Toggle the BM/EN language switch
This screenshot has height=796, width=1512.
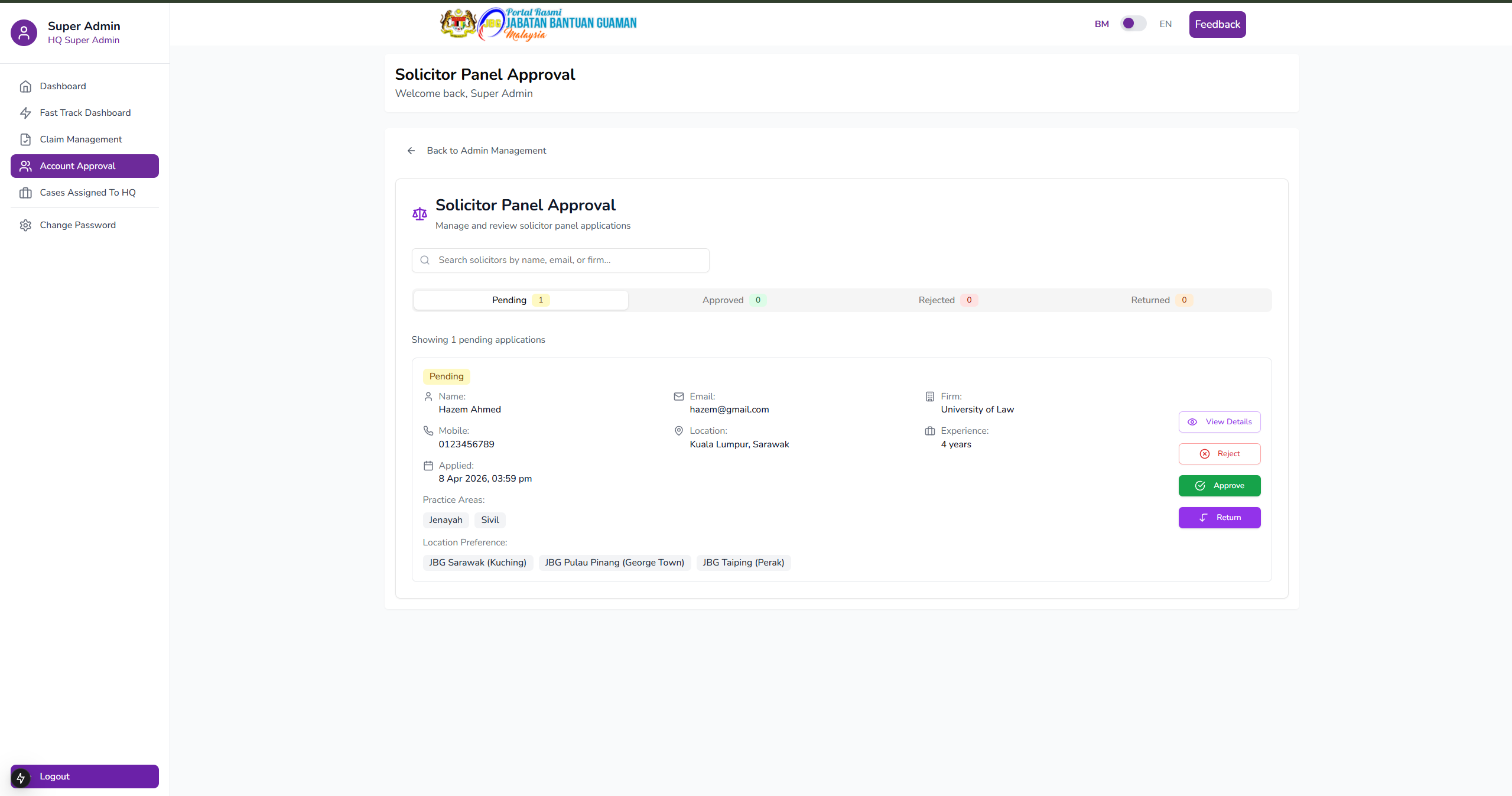click(x=1133, y=24)
